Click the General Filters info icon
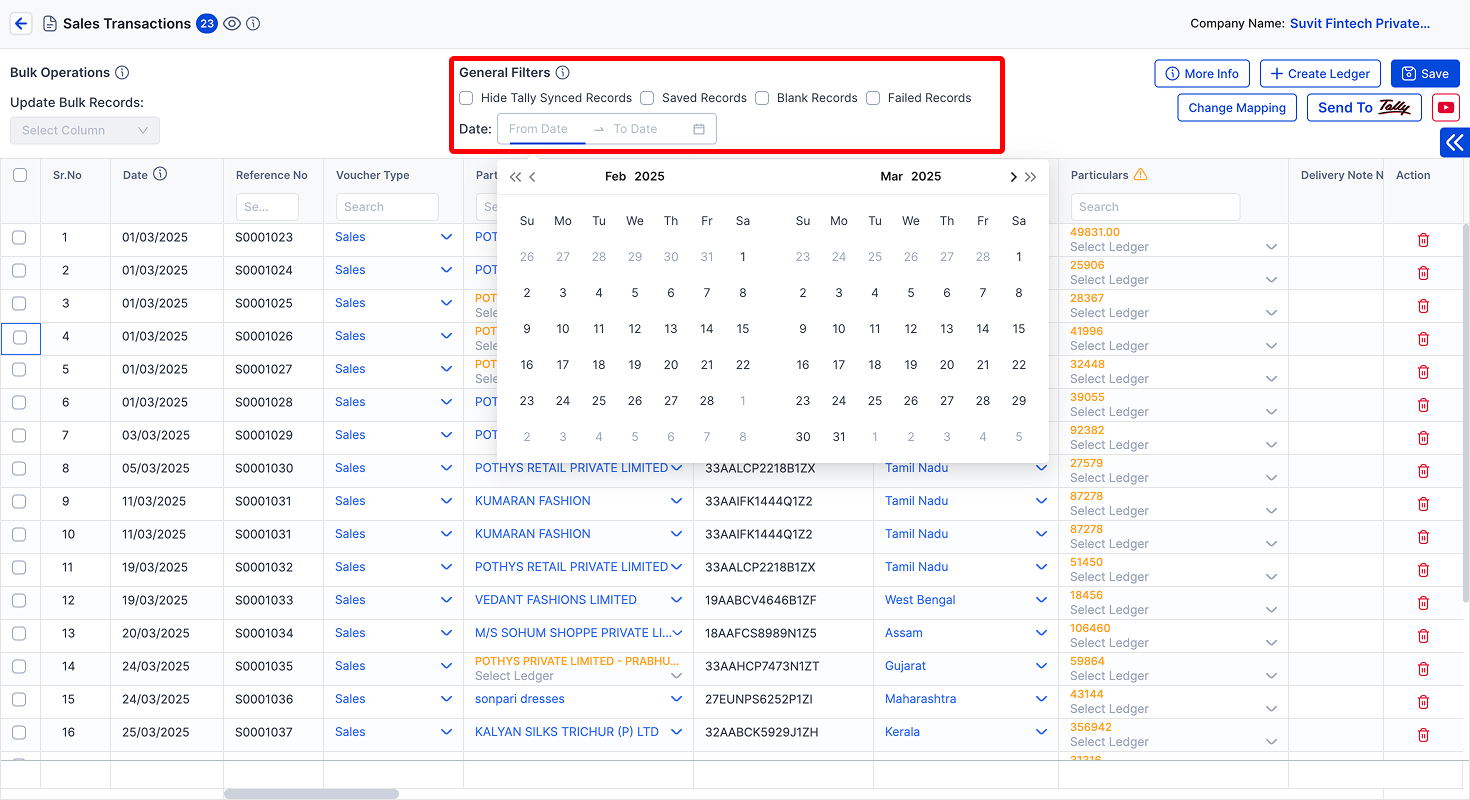1470x800 pixels. pos(563,72)
